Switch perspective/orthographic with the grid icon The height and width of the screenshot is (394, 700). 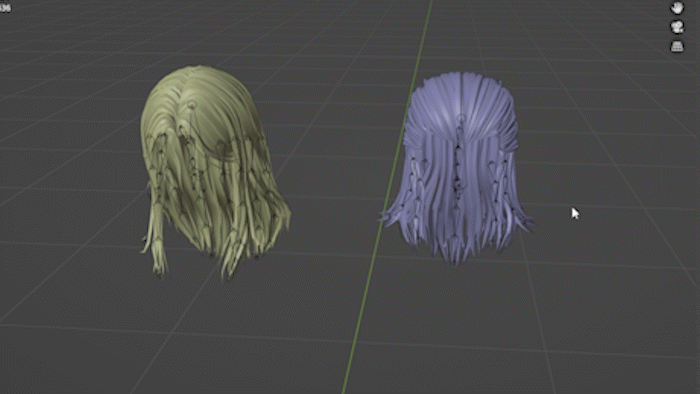pyautogui.click(x=677, y=46)
